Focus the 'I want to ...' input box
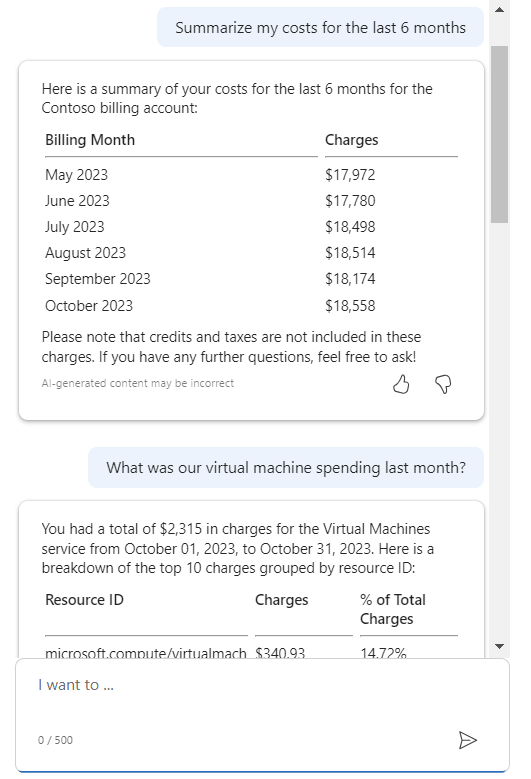Image resolution: width=531 pixels, height=779 pixels. (262, 715)
